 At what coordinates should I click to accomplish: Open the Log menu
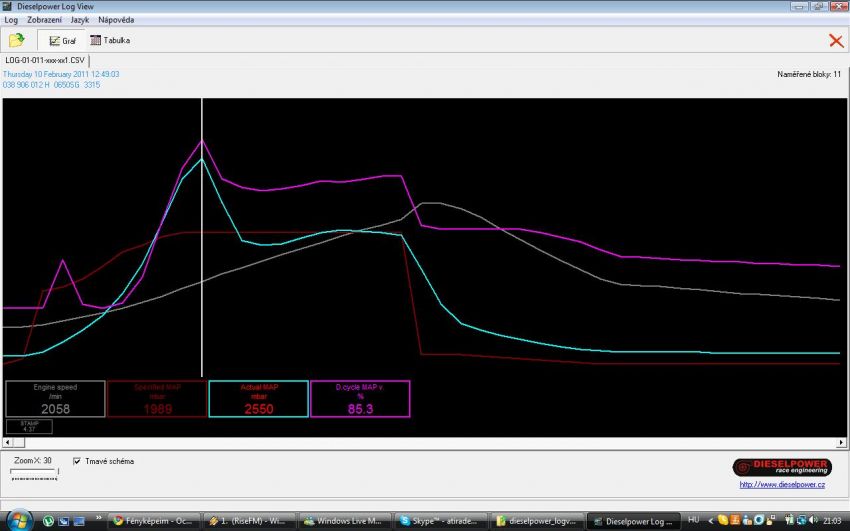[x=11, y=20]
